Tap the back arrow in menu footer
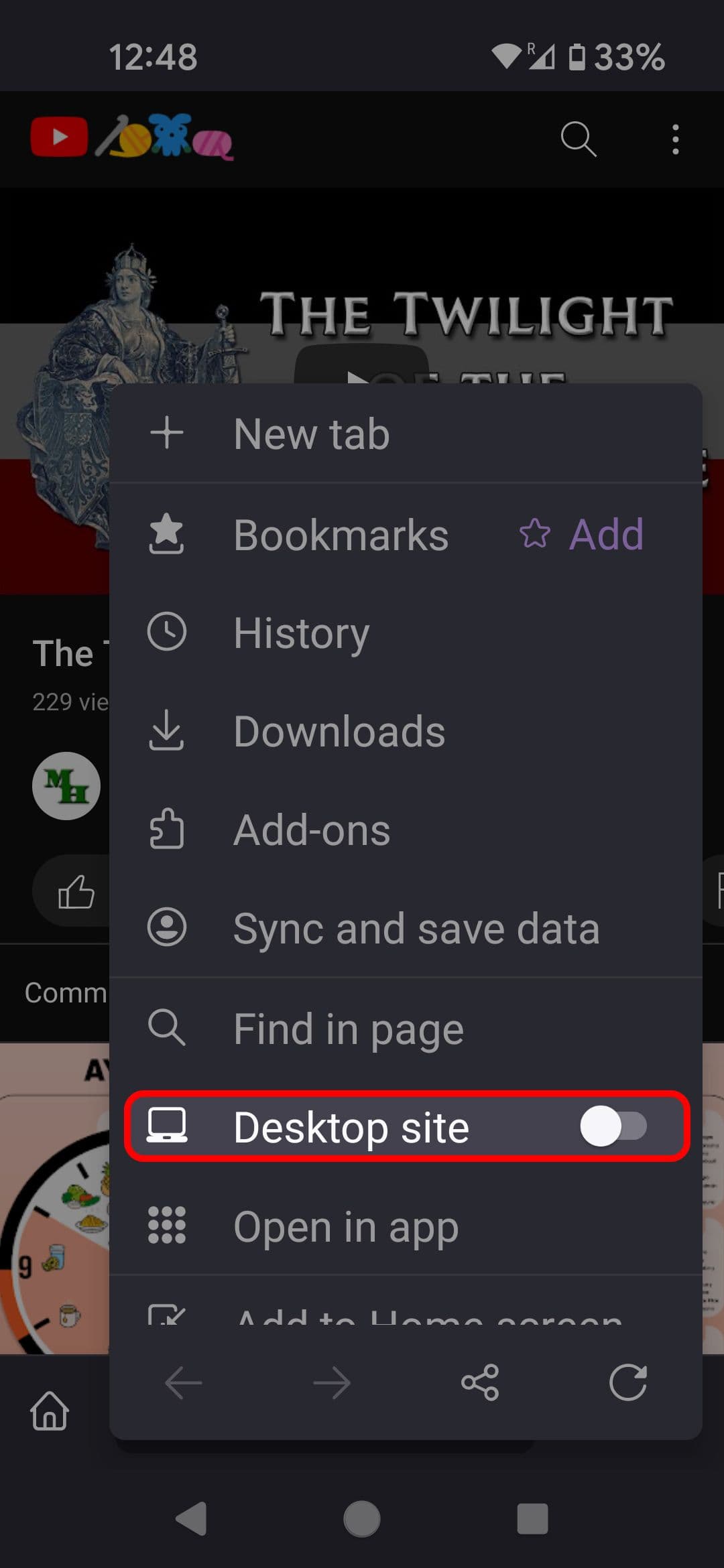This screenshot has width=724, height=1568. pos(183,1382)
